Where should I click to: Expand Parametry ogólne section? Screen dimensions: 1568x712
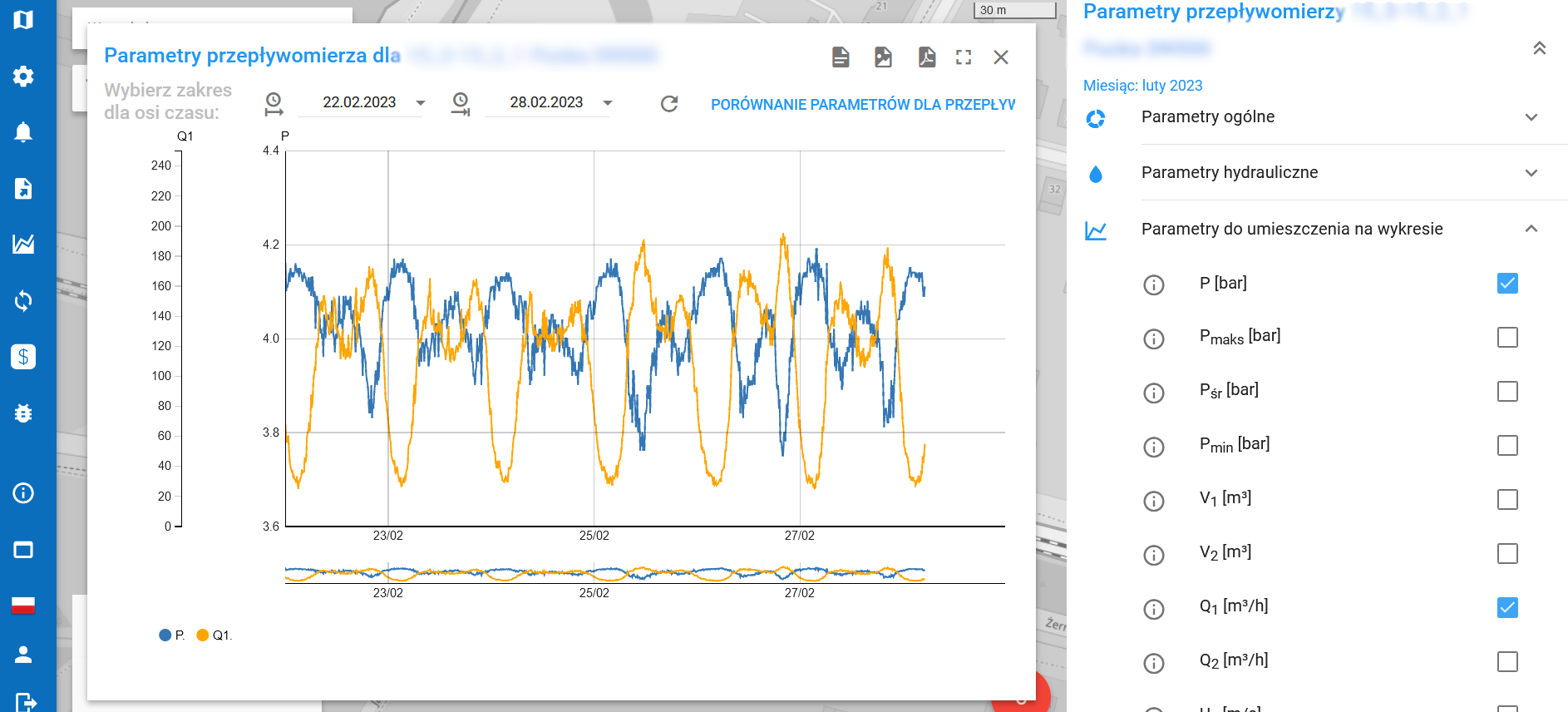[x=1531, y=117]
